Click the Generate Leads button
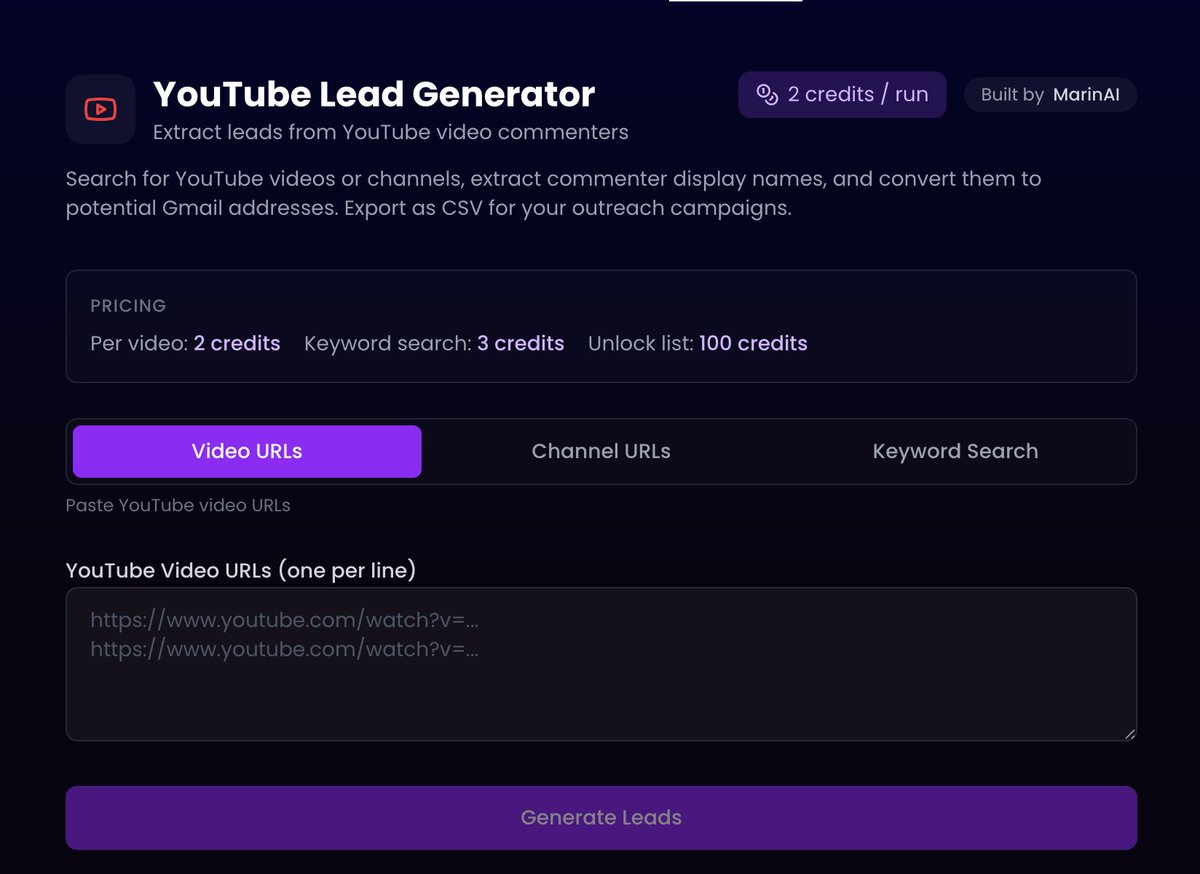 click(x=601, y=818)
